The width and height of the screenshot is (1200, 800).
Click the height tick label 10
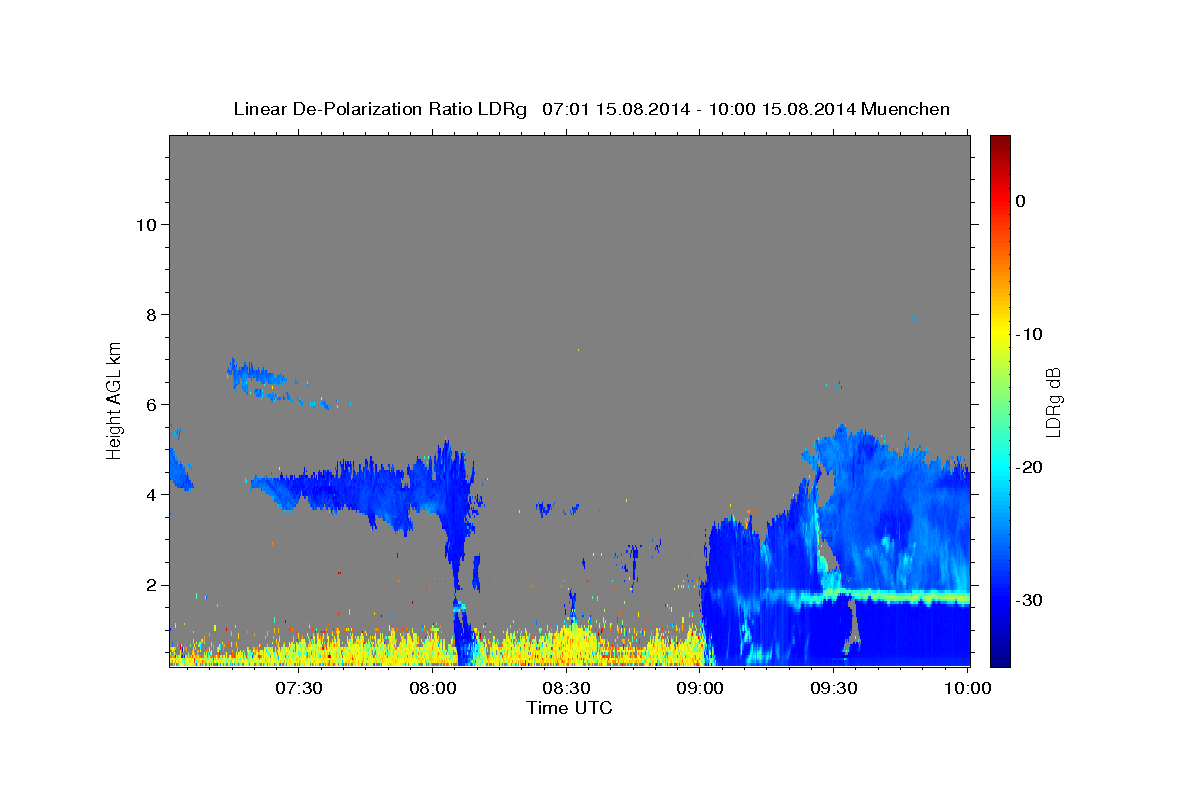click(x=146, y=224)
